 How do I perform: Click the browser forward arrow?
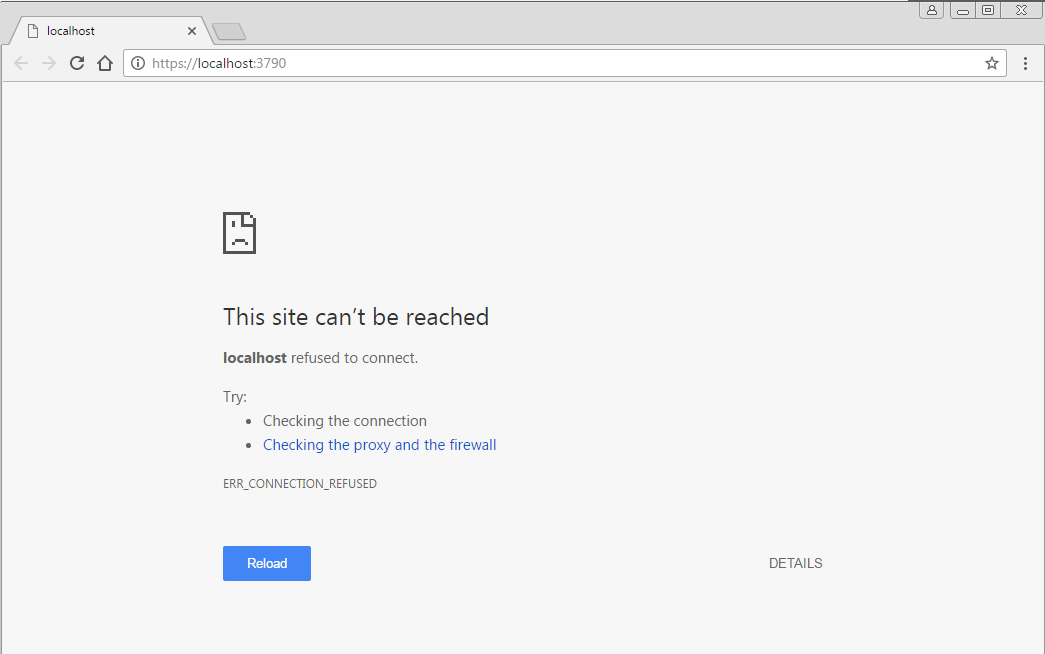pos(49,63)
